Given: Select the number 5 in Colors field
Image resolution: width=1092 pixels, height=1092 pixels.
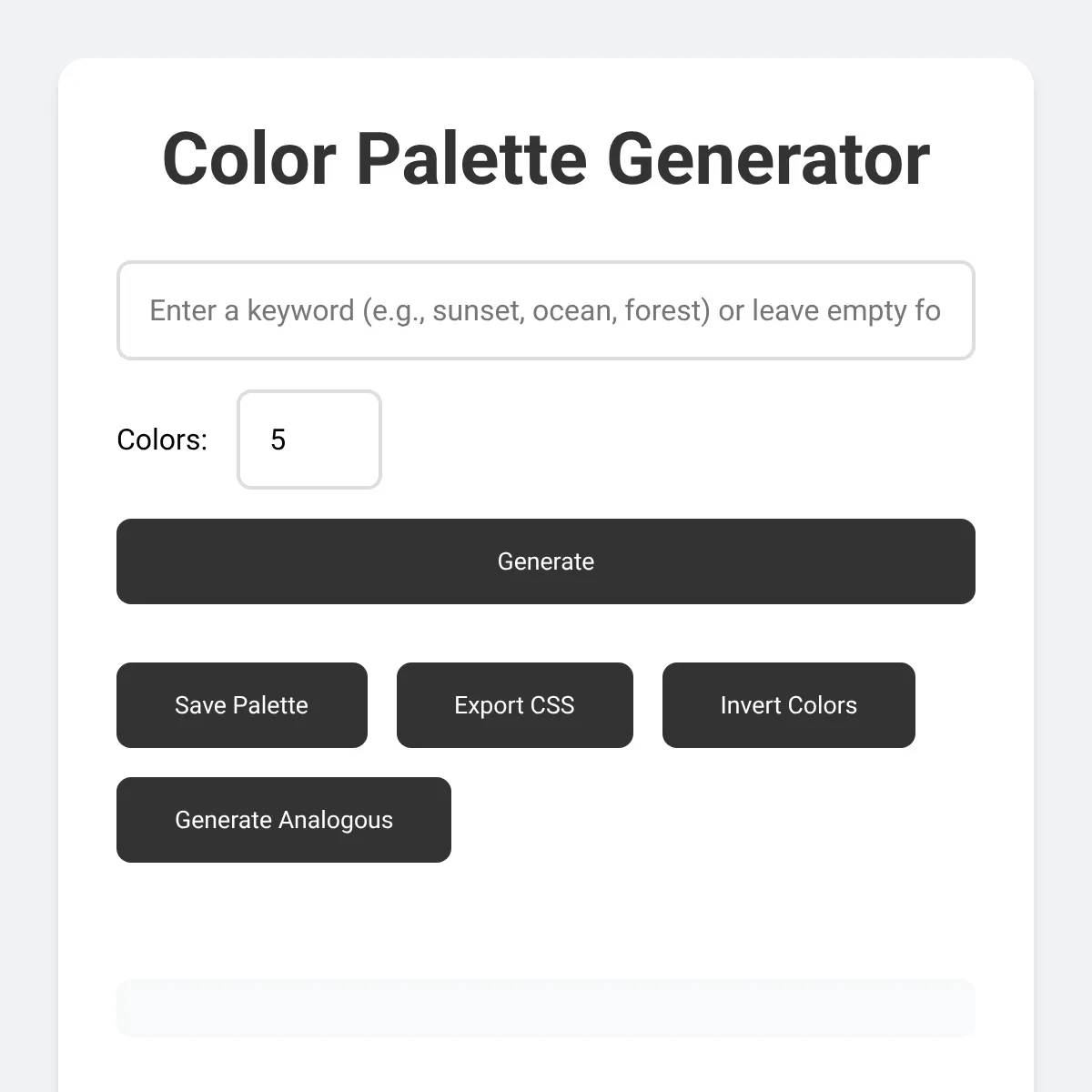Looking at the screenshot, I should (x=278, y=440).
